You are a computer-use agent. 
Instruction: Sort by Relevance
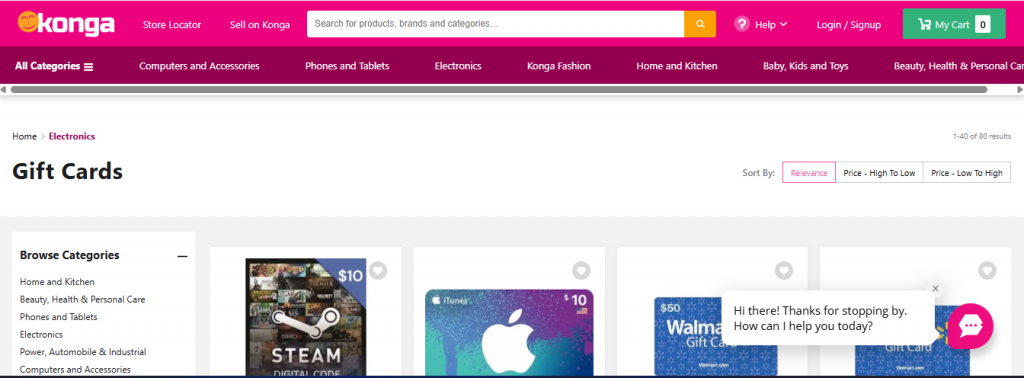pos(808,172)
